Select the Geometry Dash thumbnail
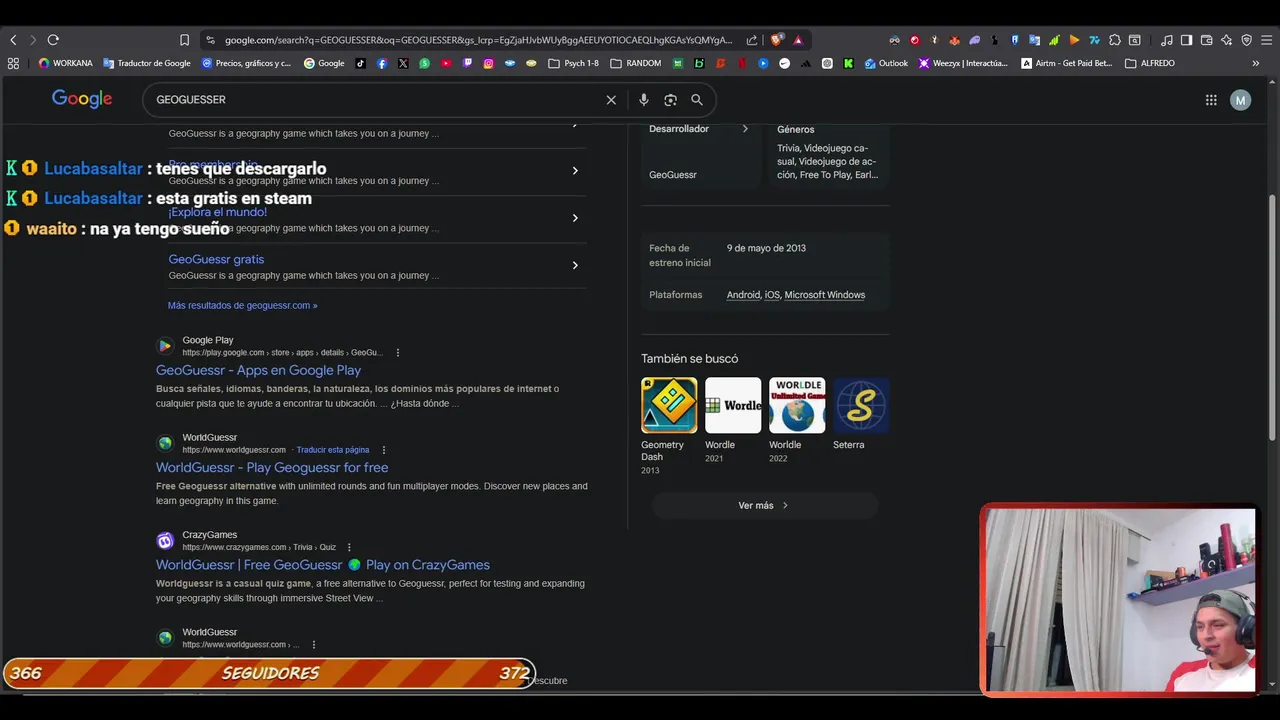Viewport: 1280px width, 720px height. tap(669, 405)
